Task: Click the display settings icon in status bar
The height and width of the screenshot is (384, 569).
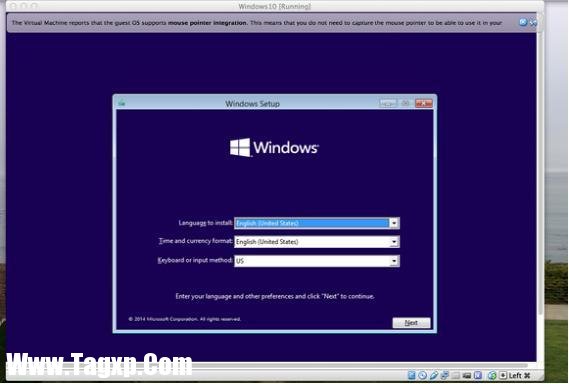Action: pos(467,376)
